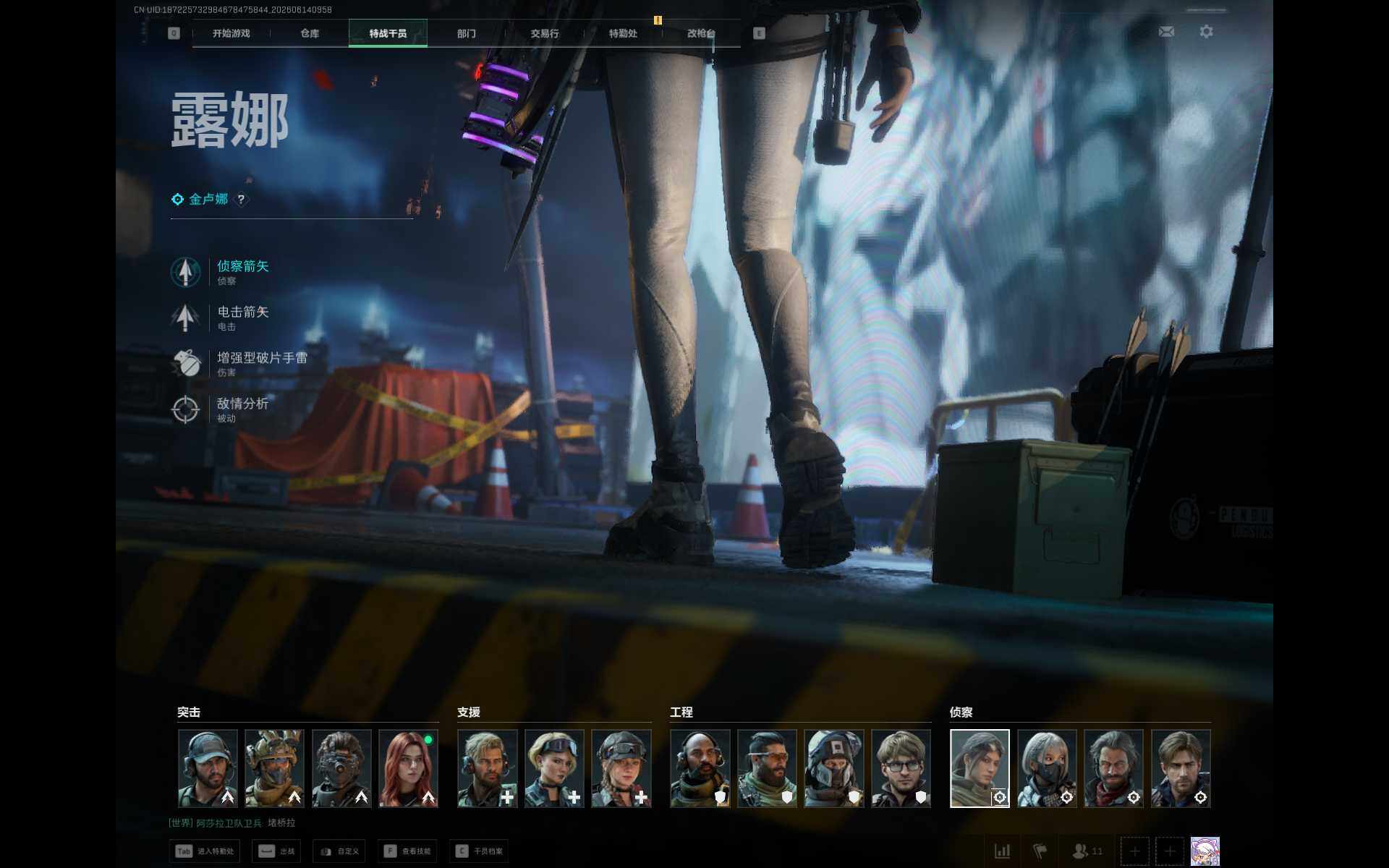Select blond bearded support operator with headset
This screenshot has height=868, width=1389.
(x=488, y=768)
